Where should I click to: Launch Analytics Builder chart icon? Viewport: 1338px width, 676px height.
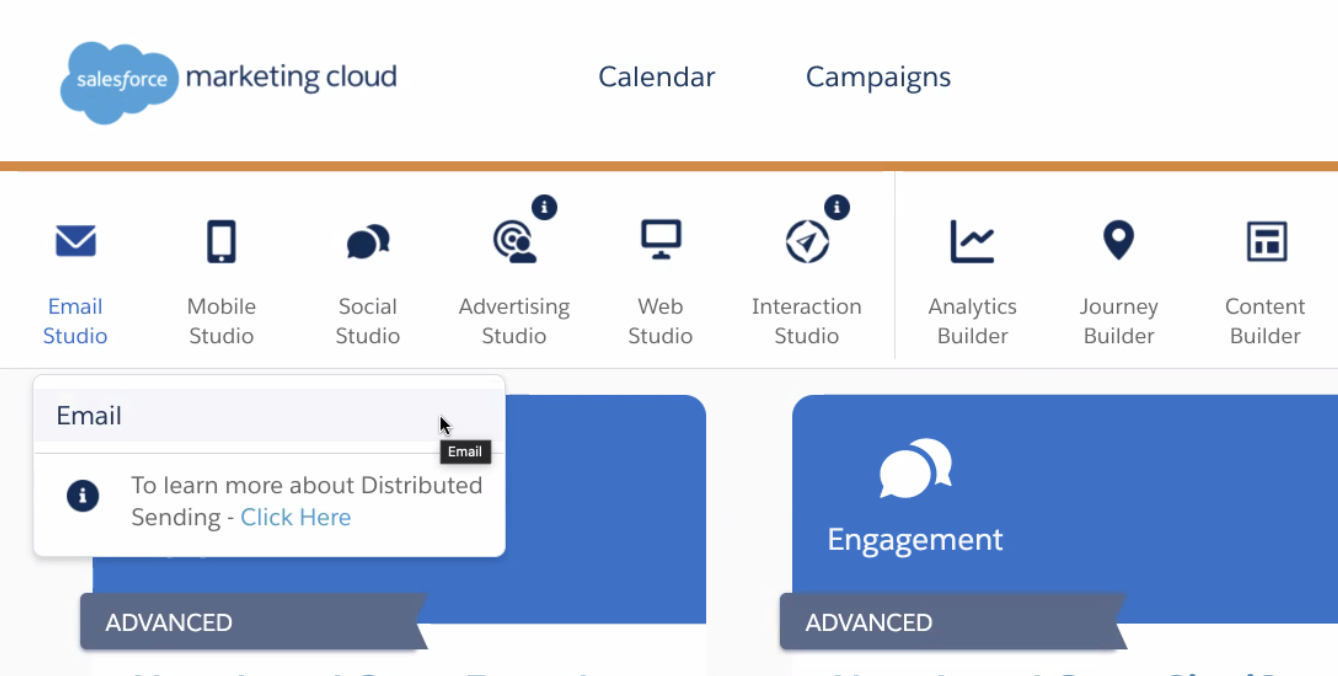click(972, 241)
